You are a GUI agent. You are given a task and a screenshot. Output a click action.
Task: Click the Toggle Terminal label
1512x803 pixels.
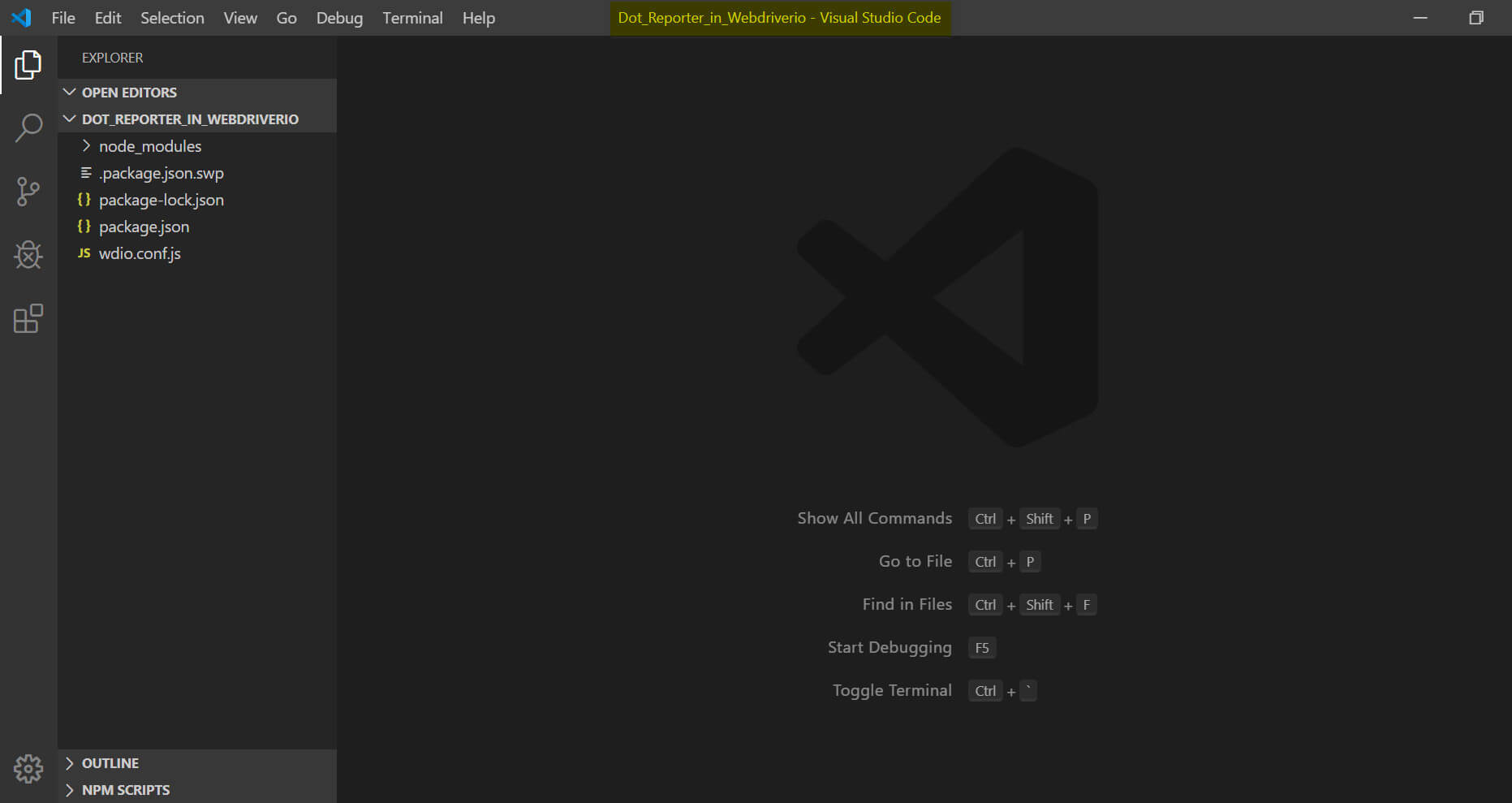pos(892,690)
